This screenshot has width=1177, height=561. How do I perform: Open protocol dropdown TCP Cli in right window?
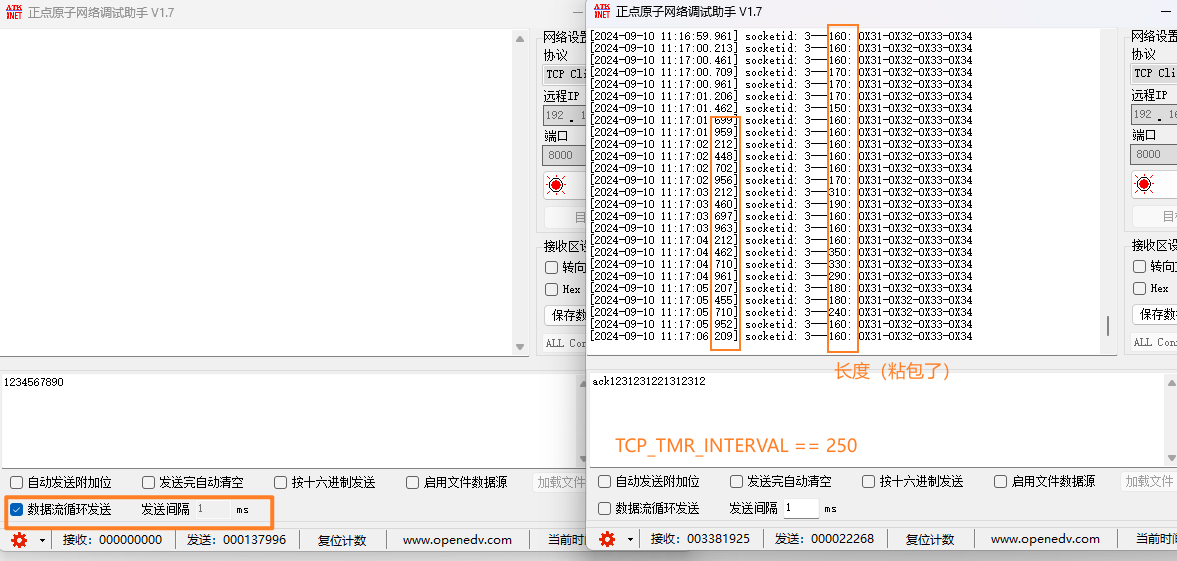coord(1154,73)
